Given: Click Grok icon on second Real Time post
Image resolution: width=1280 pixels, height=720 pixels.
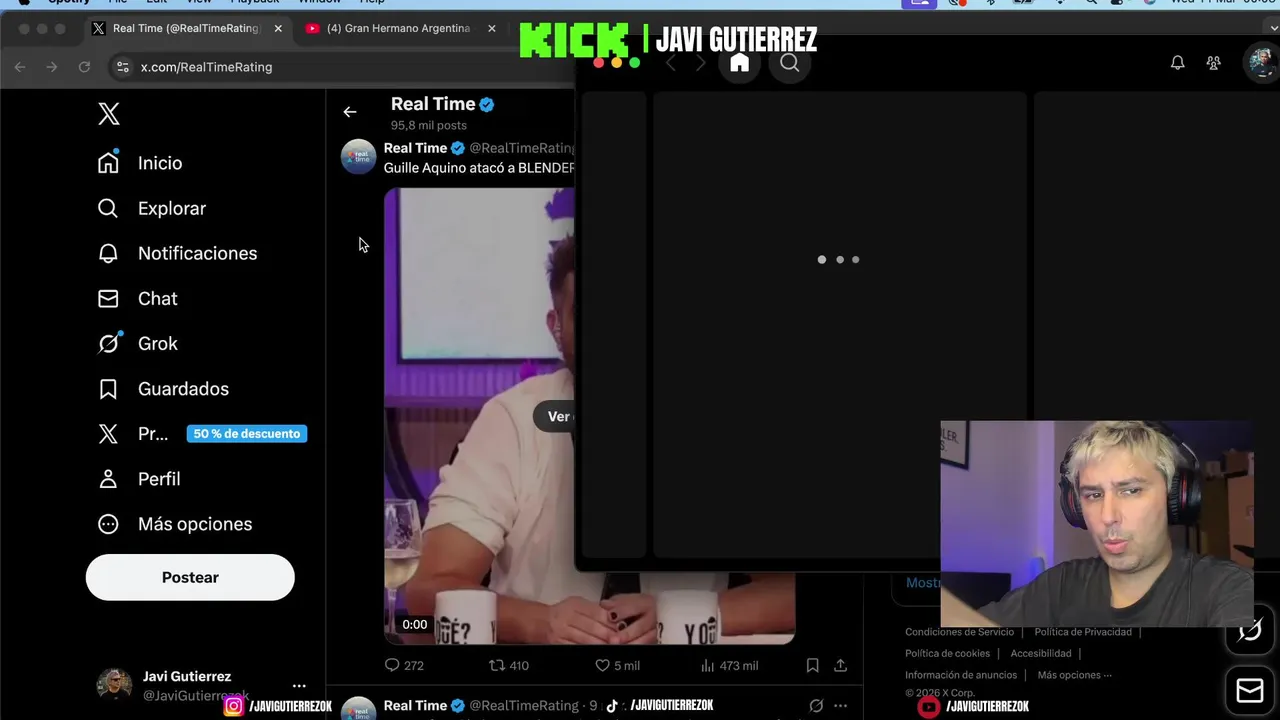Looking at the screenshot, I should [x=816, y=706].
